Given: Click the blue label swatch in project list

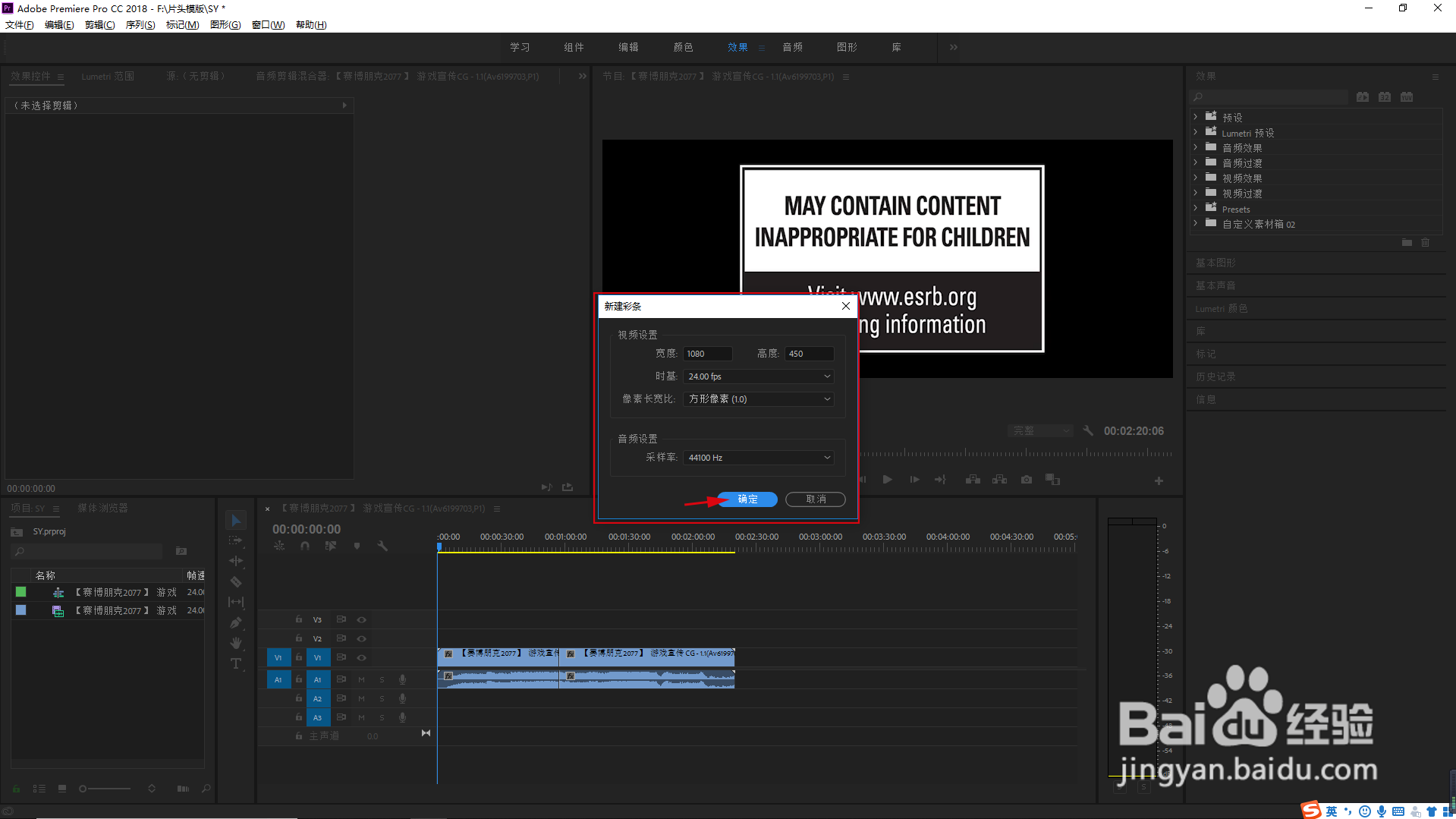Looking at the screenshot, I should click(x=20, y=610).
